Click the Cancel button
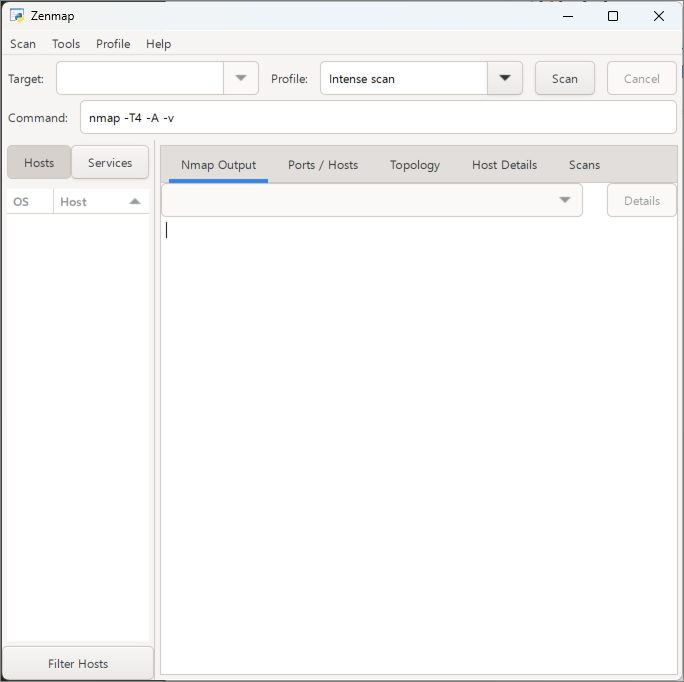 (x=641, y=78)
